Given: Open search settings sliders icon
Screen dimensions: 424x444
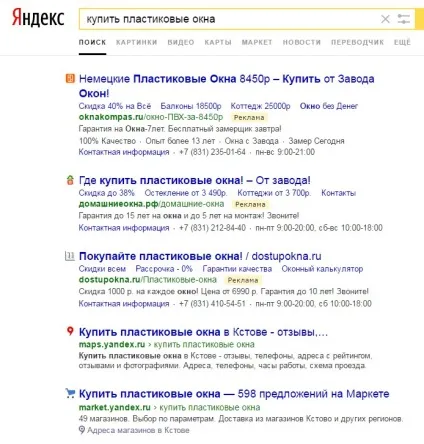Looking at the screenshot, I should tap(403, 19).
